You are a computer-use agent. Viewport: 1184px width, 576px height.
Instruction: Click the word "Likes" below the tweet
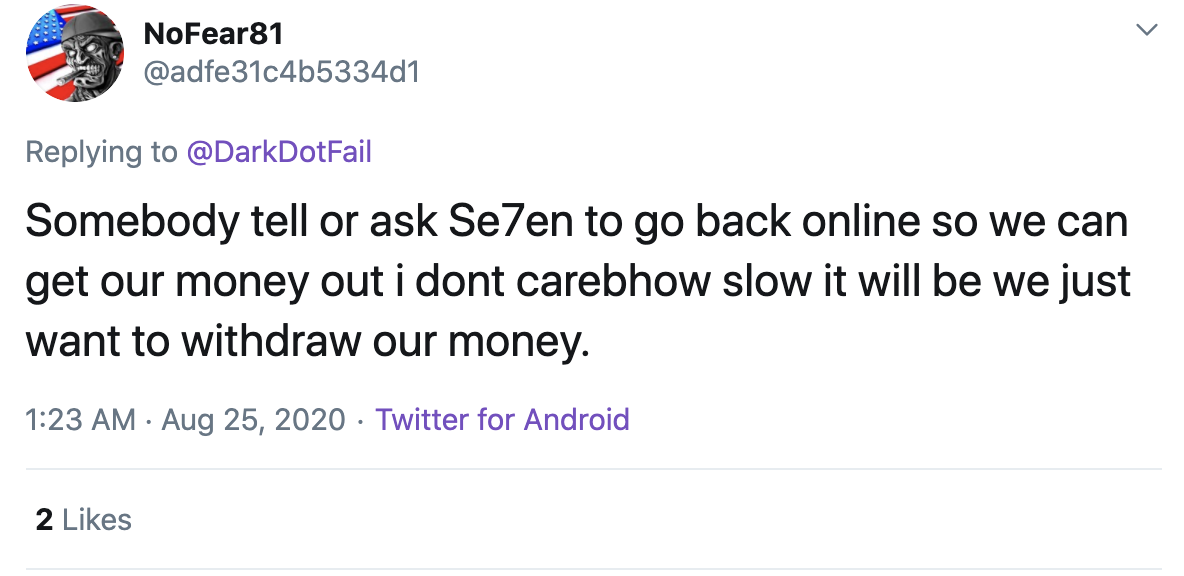click(97, 520)
